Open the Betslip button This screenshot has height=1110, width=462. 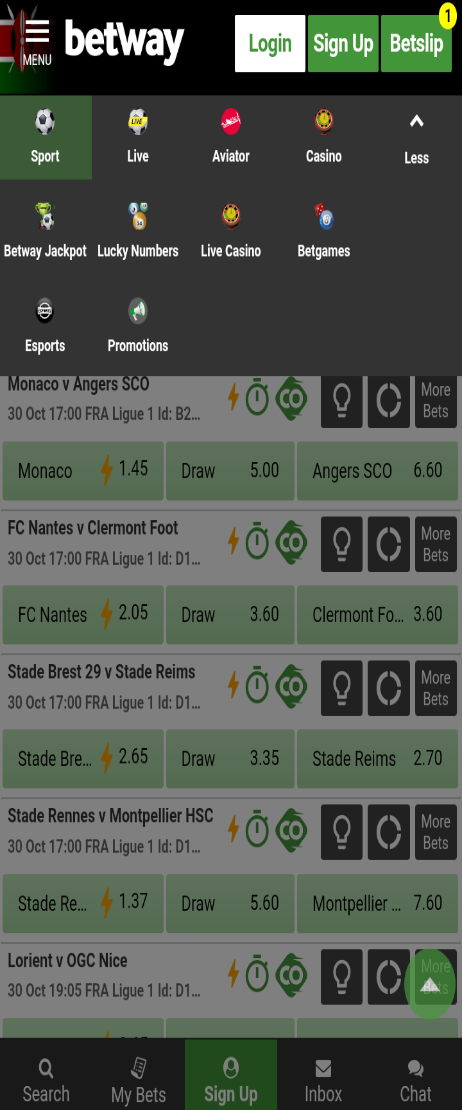(x=417, y=43)
